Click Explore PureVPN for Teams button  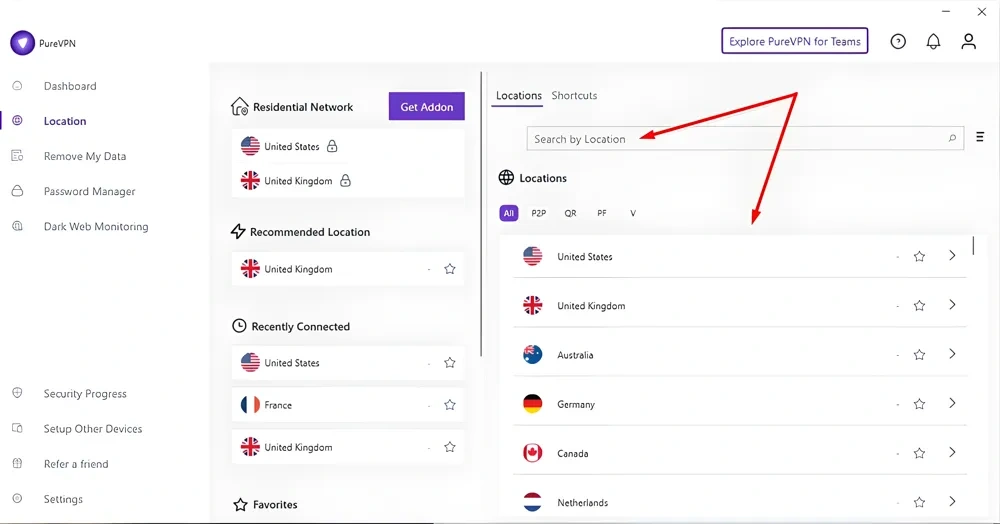tap(795, 41)
